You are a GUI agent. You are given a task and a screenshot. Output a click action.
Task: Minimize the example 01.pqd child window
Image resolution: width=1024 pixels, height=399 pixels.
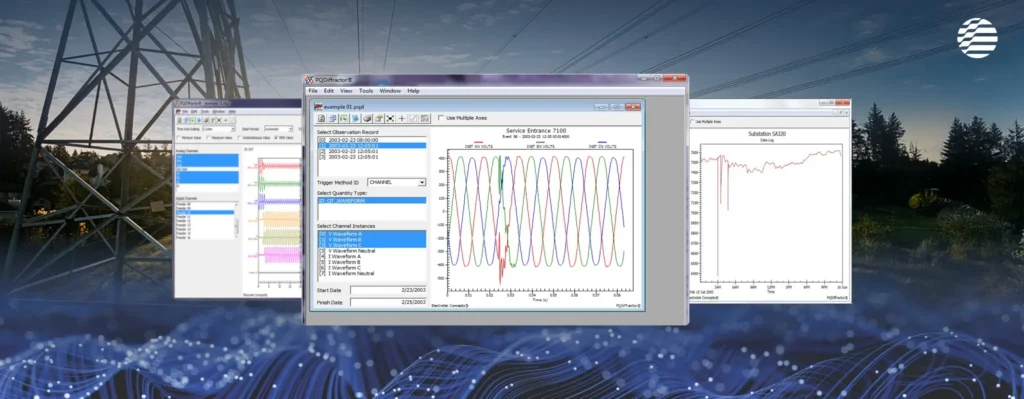click(x=601, y=106)
